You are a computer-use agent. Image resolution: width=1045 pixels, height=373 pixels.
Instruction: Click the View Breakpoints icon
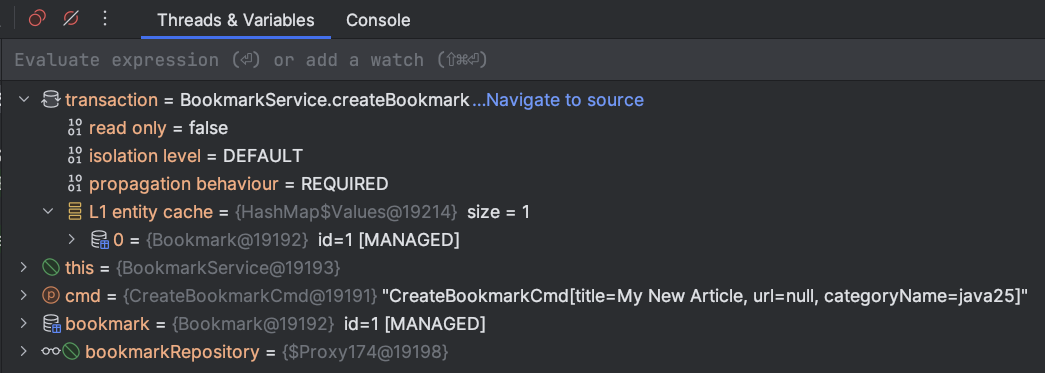pyautogui.click(x=37, y=19)
